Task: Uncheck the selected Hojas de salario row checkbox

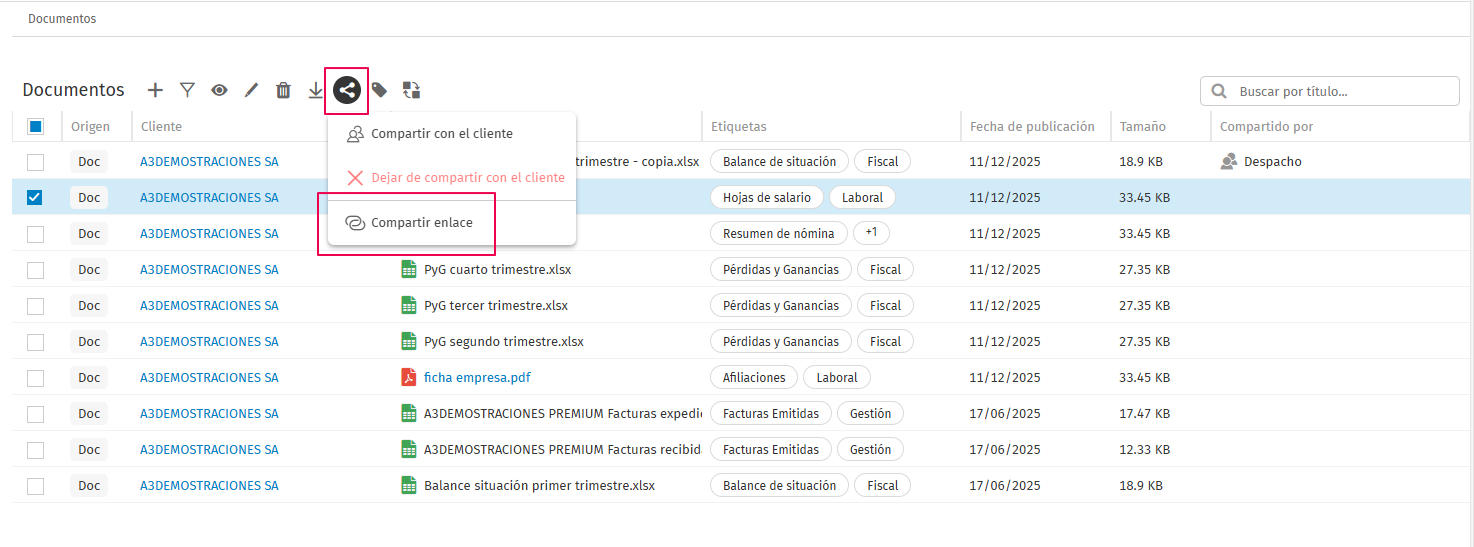Action: 35,197
